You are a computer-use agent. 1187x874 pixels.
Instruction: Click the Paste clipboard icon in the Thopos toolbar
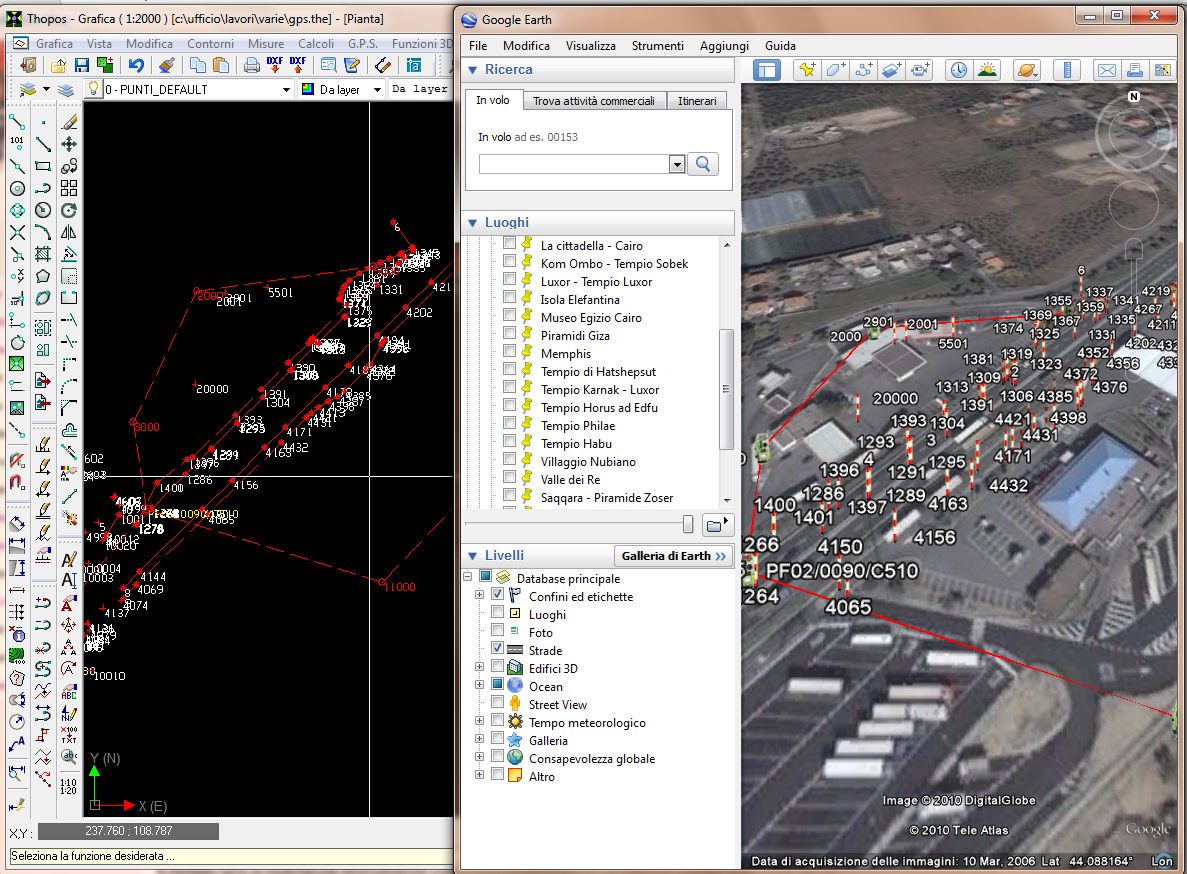click(x=221, y=66)
